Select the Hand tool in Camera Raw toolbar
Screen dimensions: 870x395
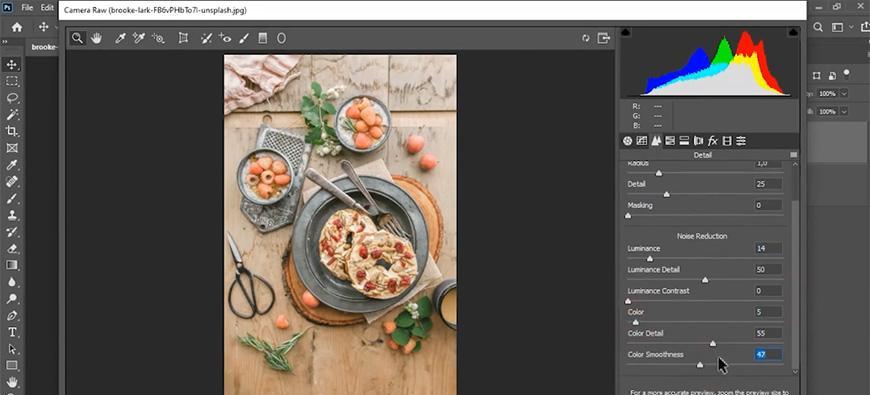pyautogui.click(x=97, y=38)
